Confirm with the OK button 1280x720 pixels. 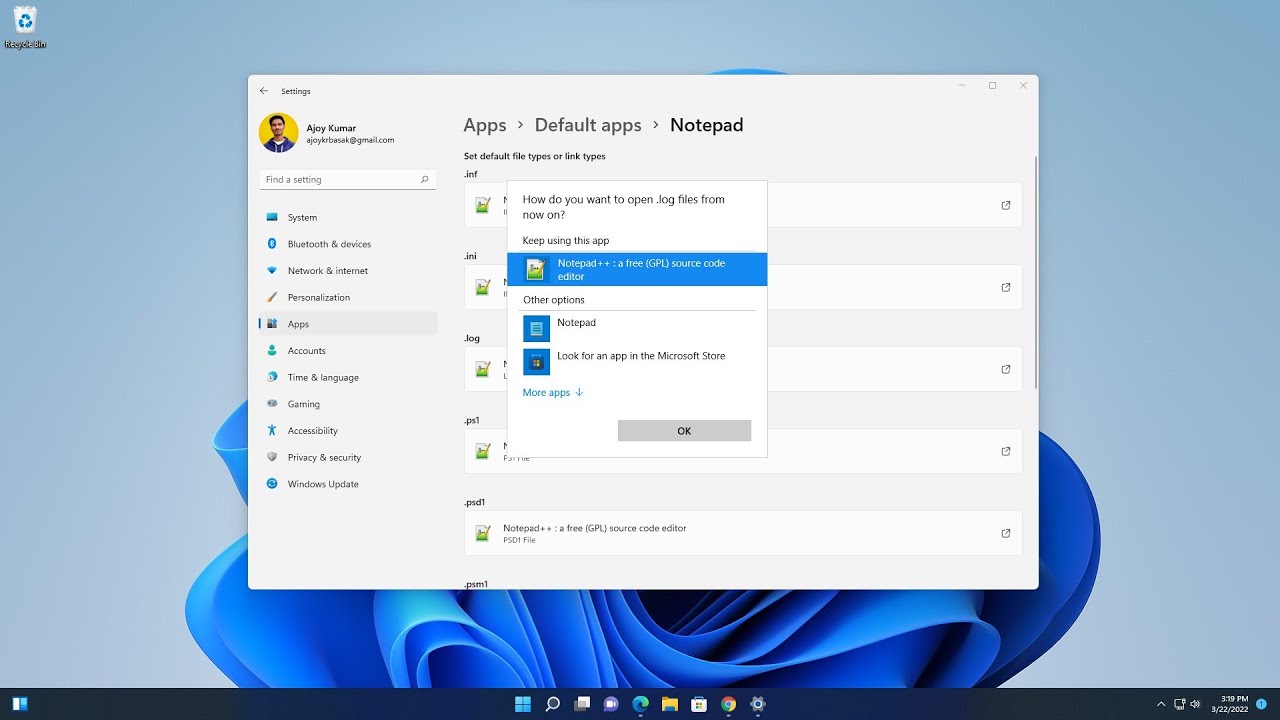click(684, 431)
